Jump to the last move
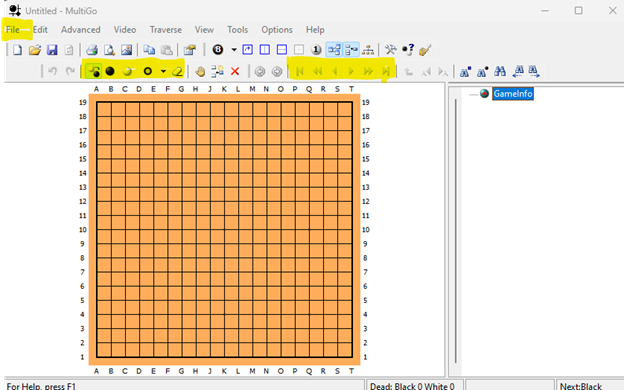 coord(386,71)
